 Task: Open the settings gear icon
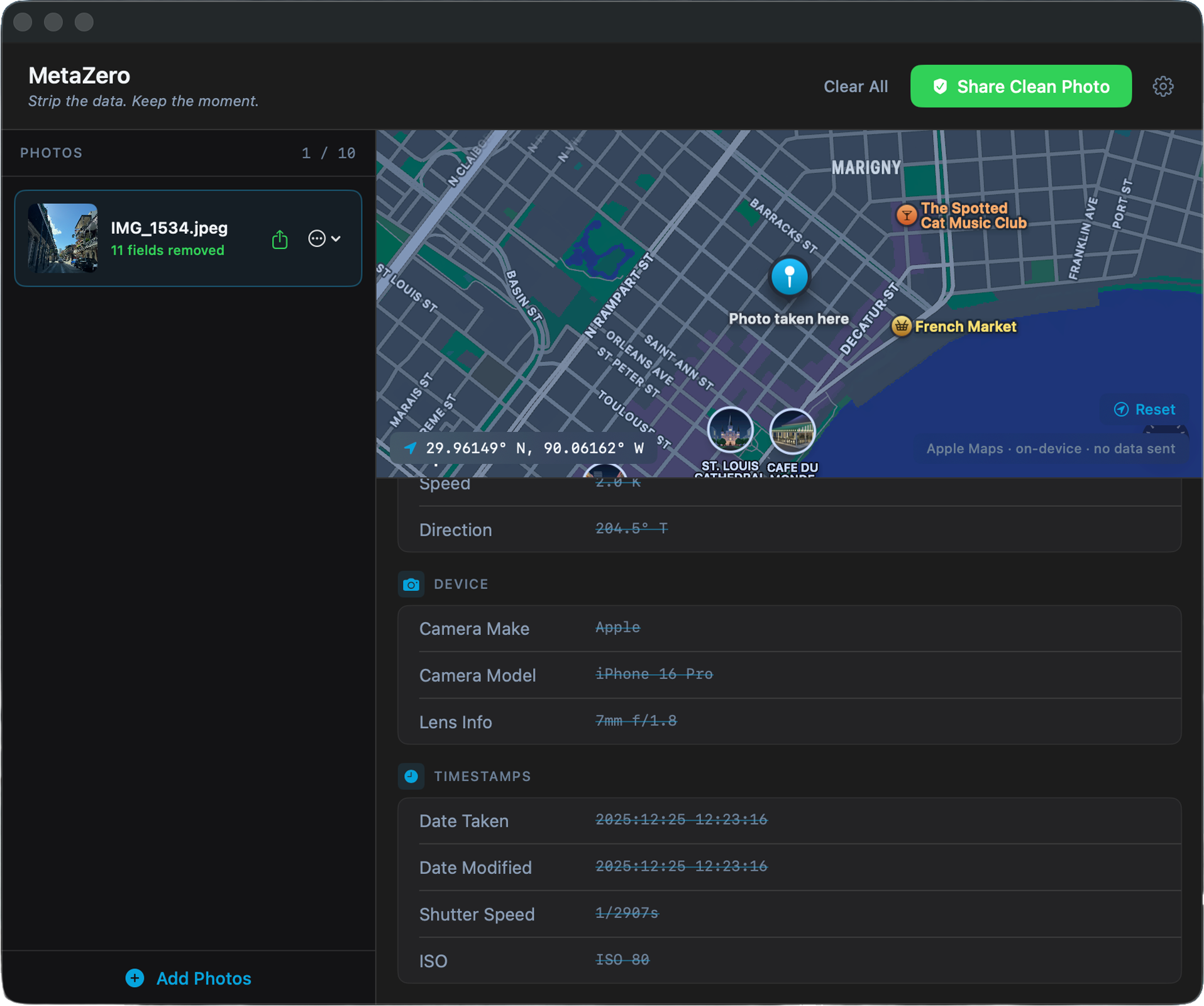1163,86
